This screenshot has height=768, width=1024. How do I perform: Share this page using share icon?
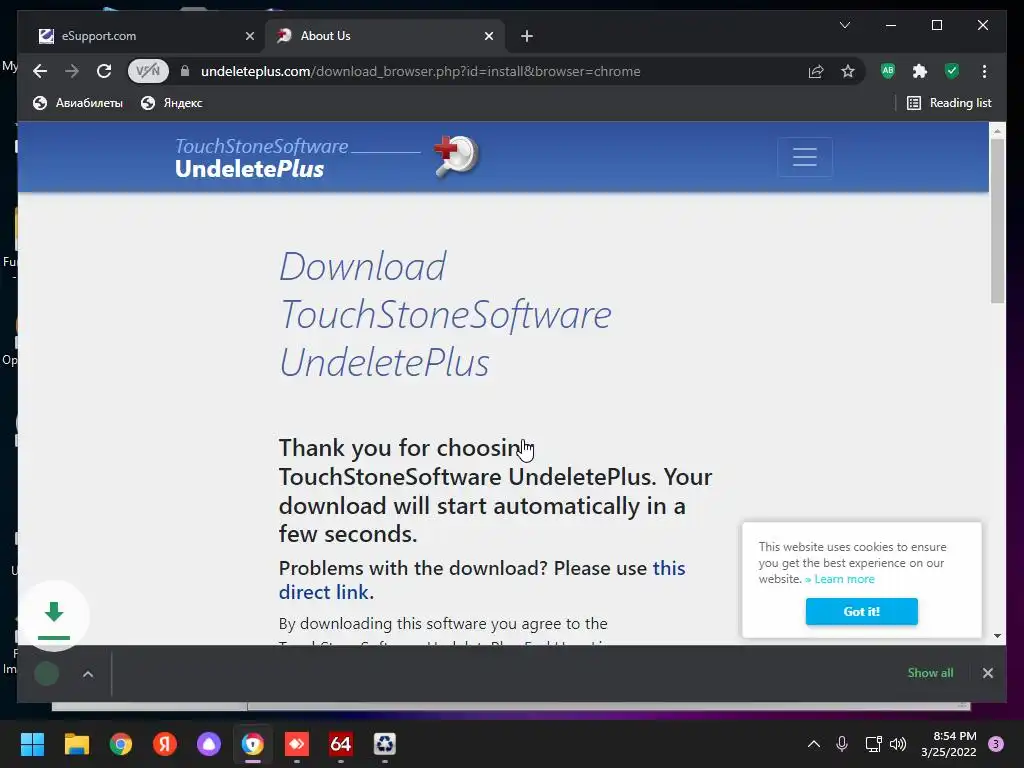click(x=816, y=71)
